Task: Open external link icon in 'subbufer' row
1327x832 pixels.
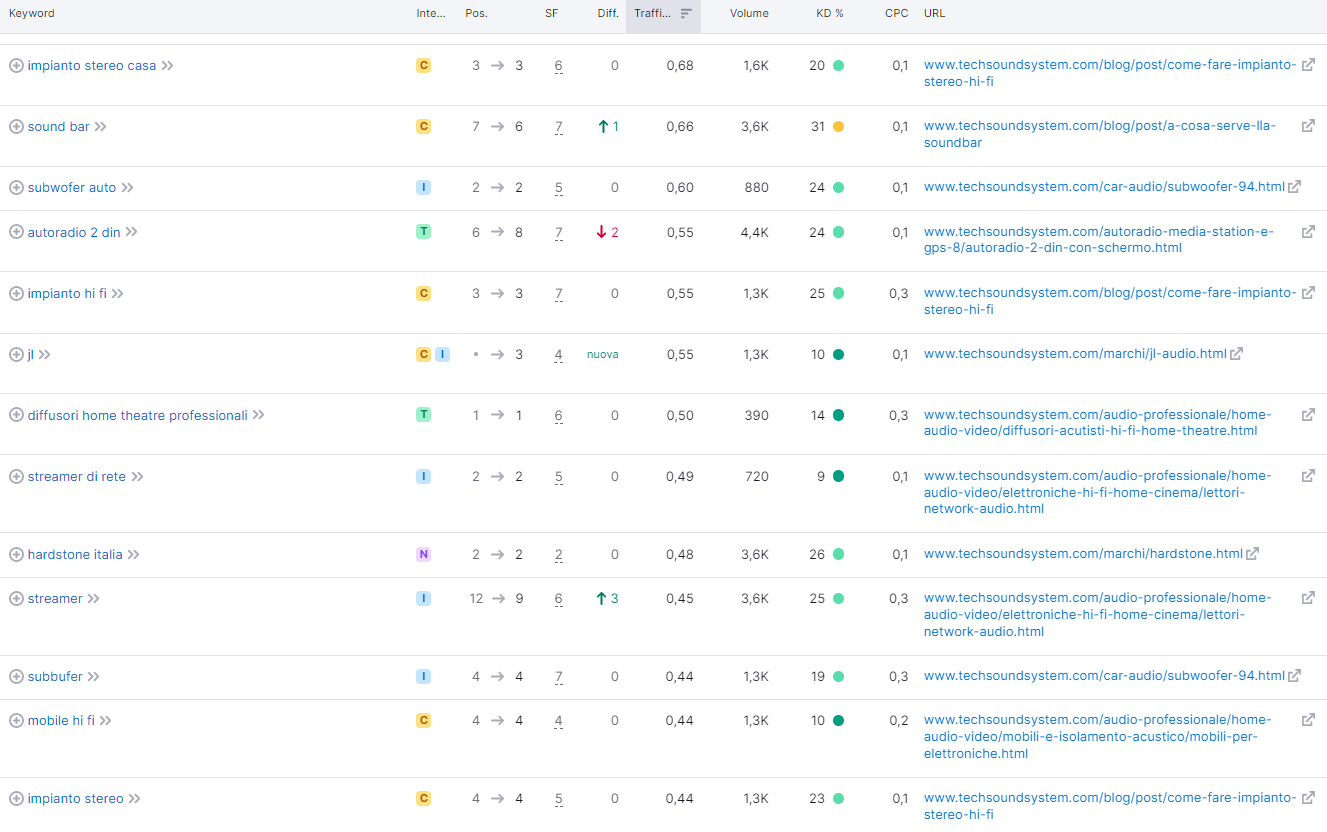Action: click(x=1295, y=676)
